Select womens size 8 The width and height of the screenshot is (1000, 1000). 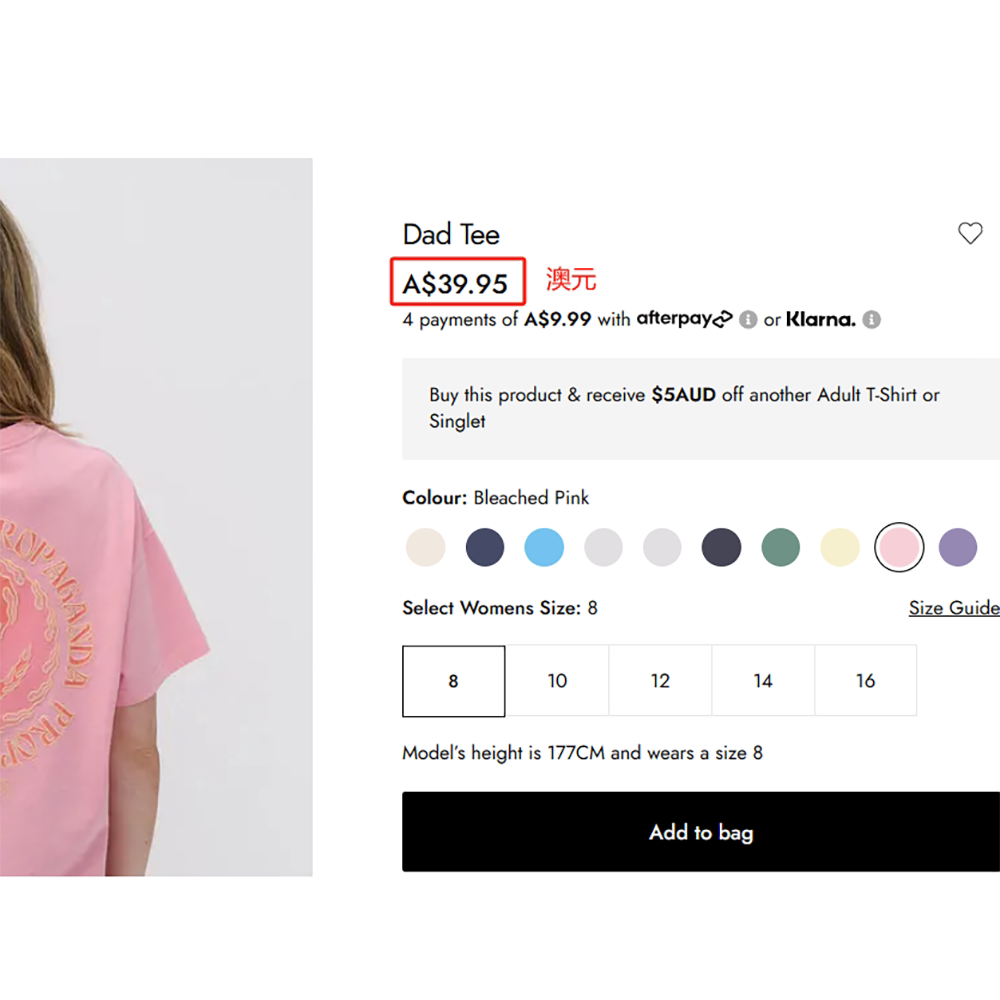pyautogui.click(x=453, y=681)
